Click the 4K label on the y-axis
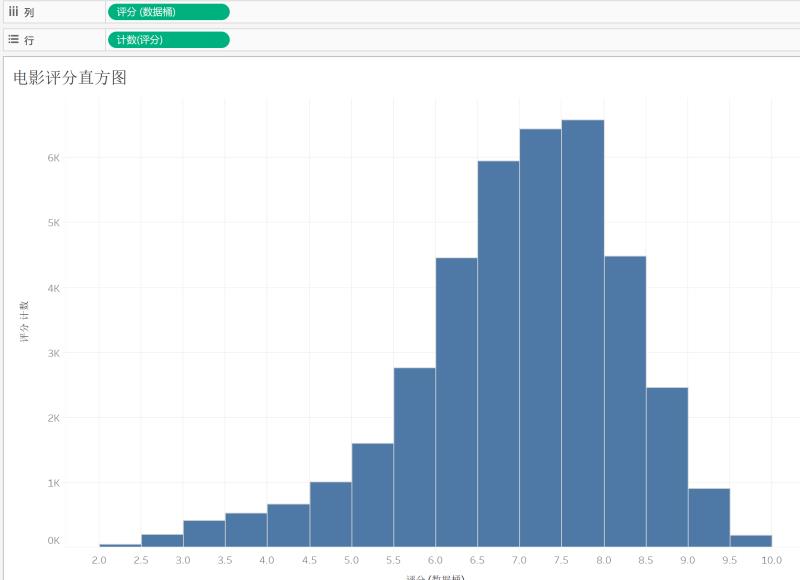This screenshot has height=580, width=800. [54, 288]
